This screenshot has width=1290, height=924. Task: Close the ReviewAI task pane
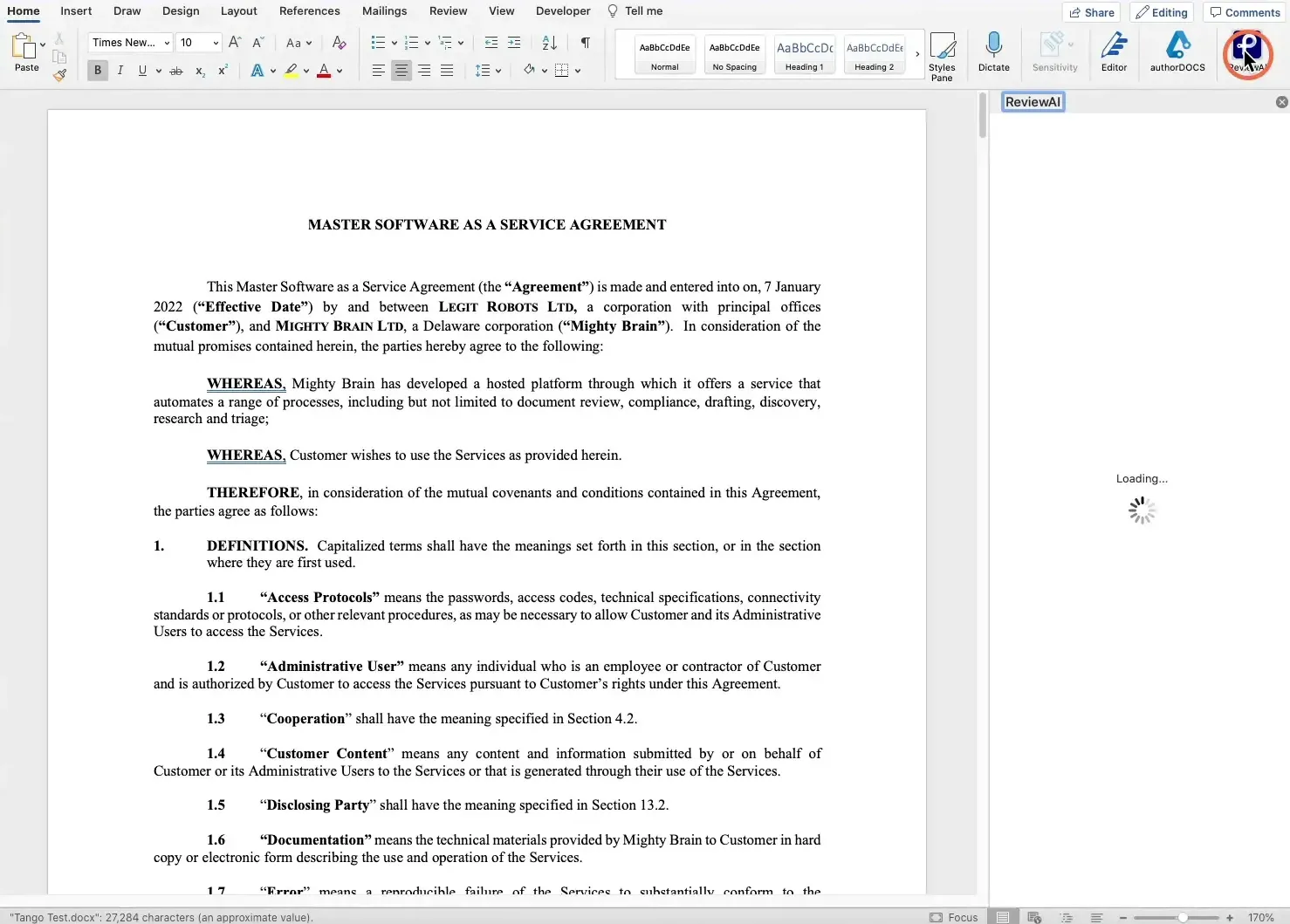point(1281,102)
